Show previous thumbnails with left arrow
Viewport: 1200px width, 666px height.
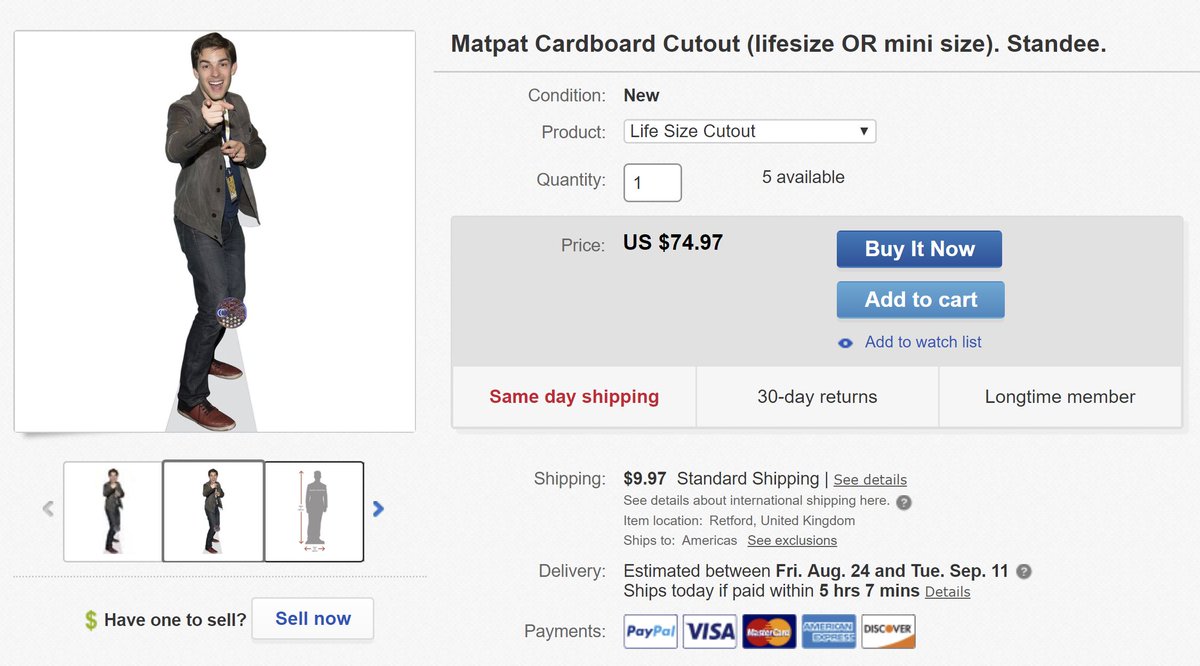(48, 509)
